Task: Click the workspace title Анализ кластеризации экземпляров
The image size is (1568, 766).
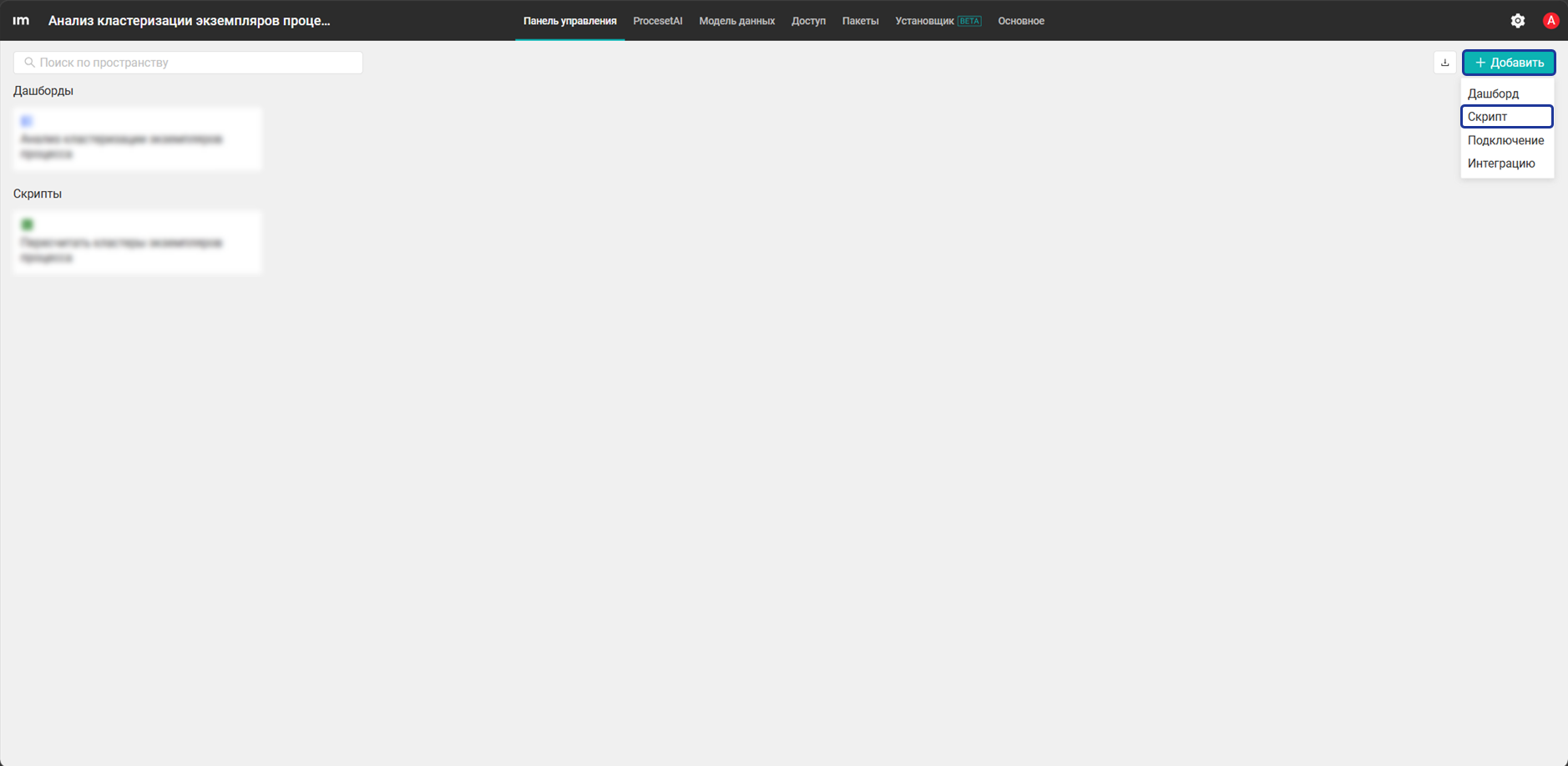Action: click(x=189, y=21)
